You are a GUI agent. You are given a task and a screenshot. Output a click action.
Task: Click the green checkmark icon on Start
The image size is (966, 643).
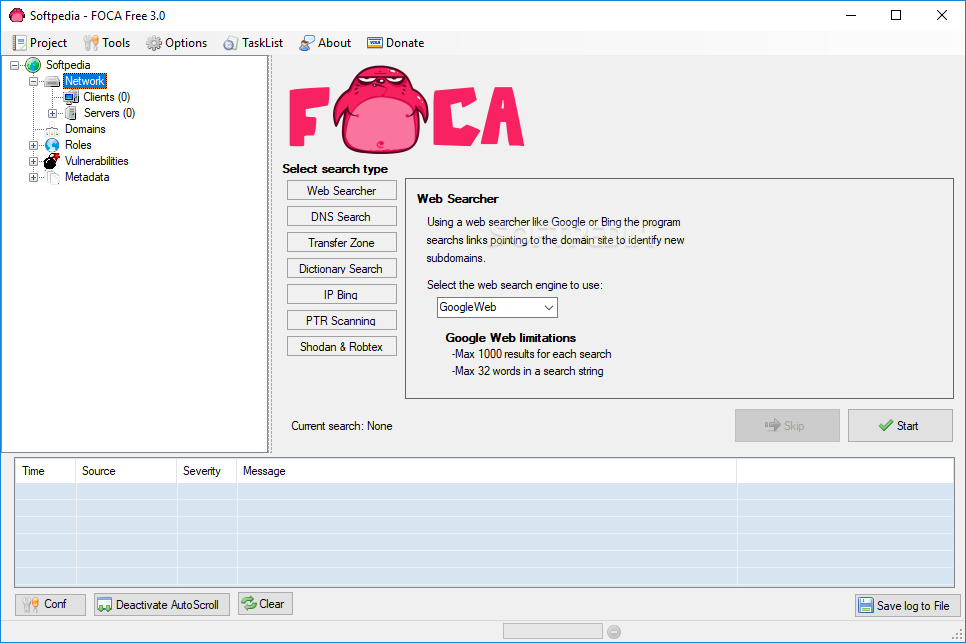(x=886, y=426)
